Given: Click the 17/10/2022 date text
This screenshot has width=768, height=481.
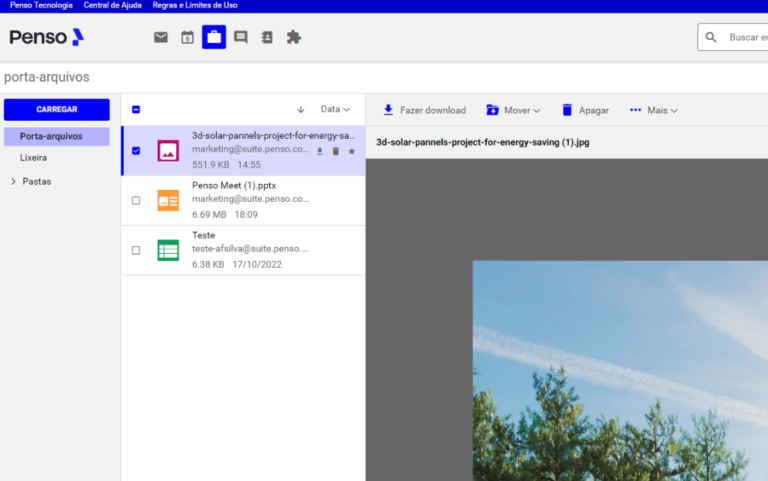Looking at the screenshot, I should pyautogui.click(x=257, y=265).
